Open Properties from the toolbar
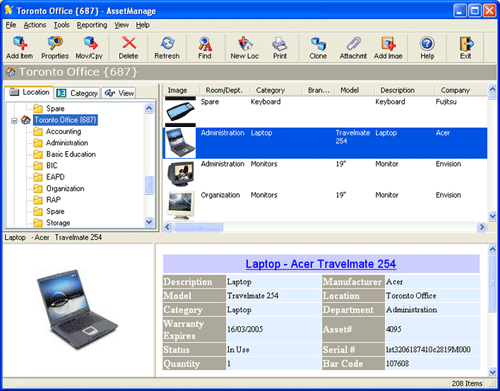500x391 pixels. (55, 48)
